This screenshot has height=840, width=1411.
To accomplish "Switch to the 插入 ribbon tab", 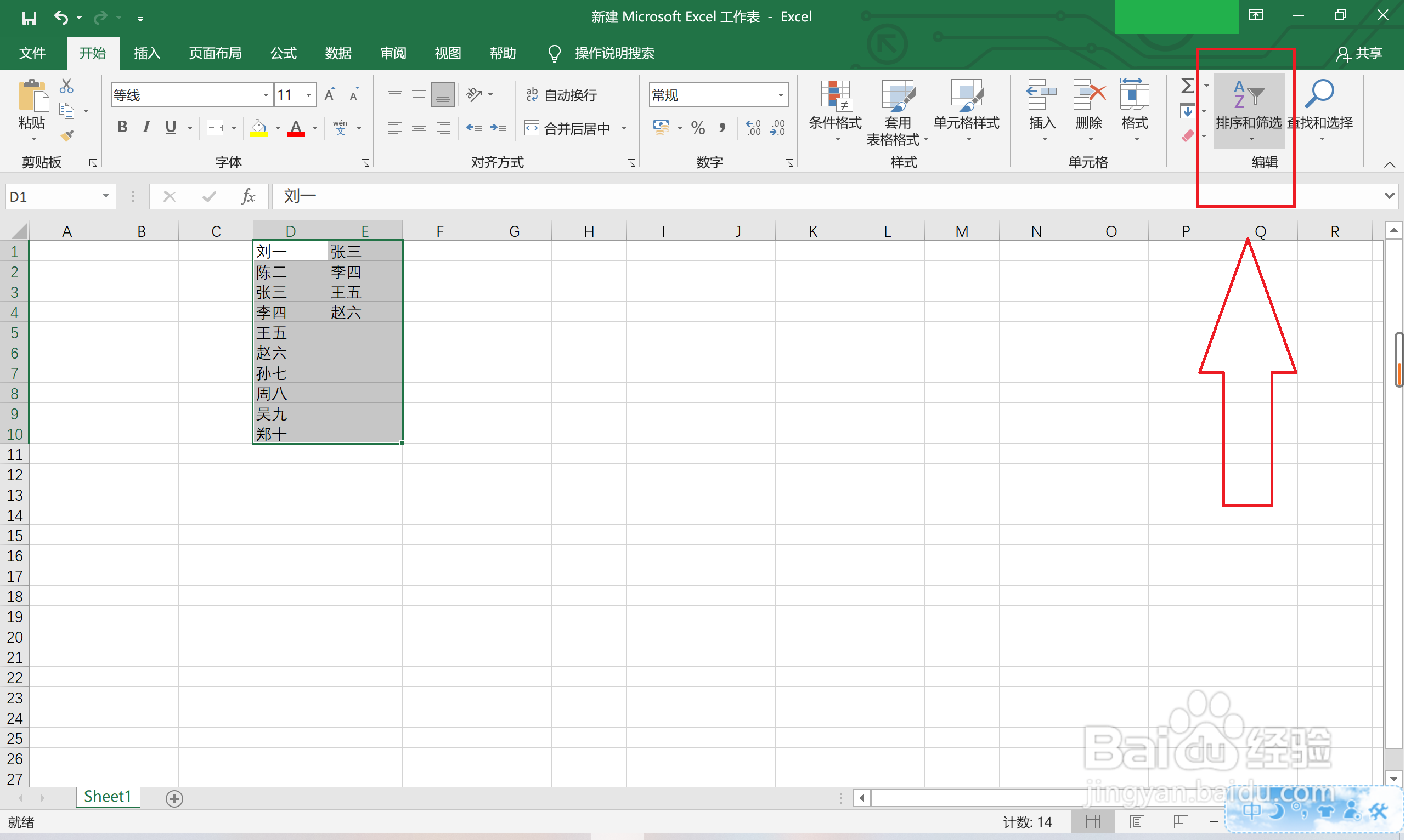I will (147, 53).
